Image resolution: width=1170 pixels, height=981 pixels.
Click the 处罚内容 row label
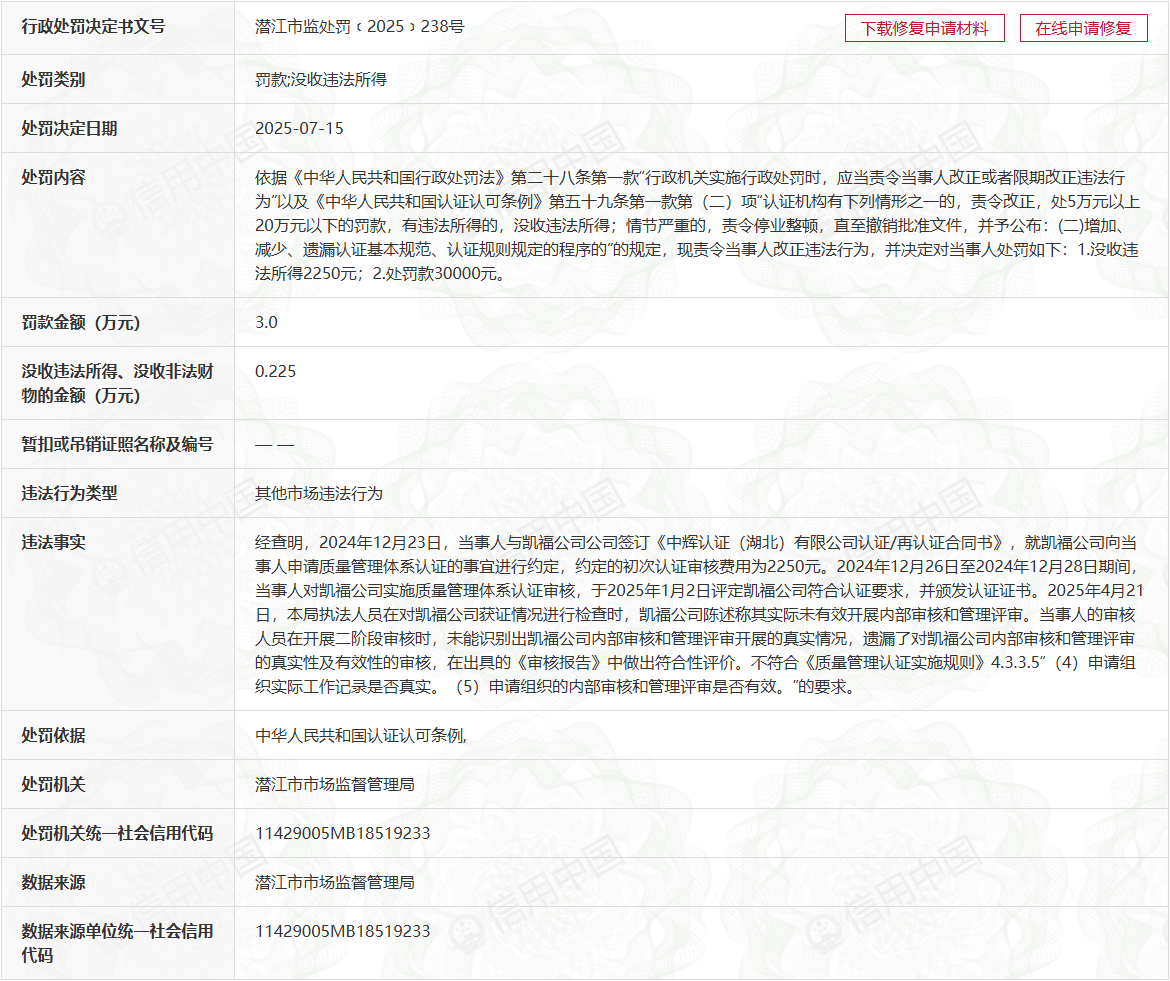[x=54, y=177]
